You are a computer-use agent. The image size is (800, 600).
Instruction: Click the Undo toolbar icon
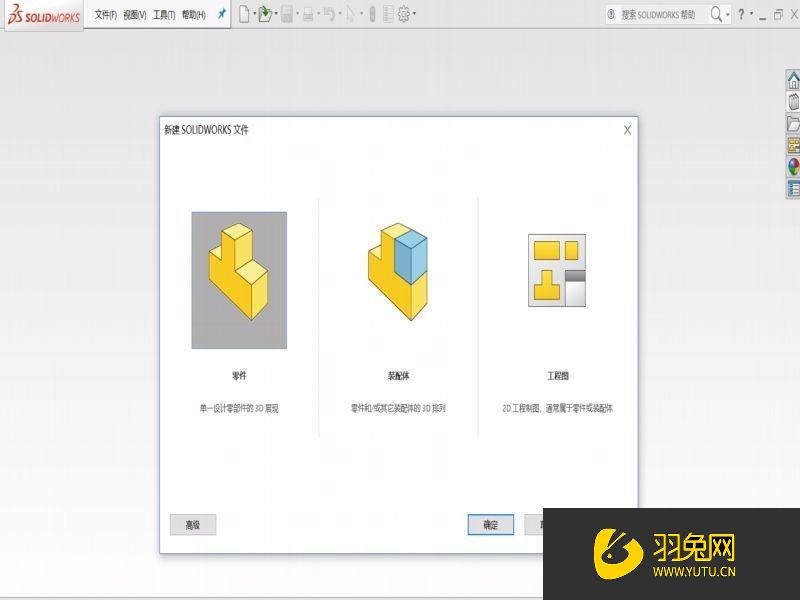(x=330, y=14)
